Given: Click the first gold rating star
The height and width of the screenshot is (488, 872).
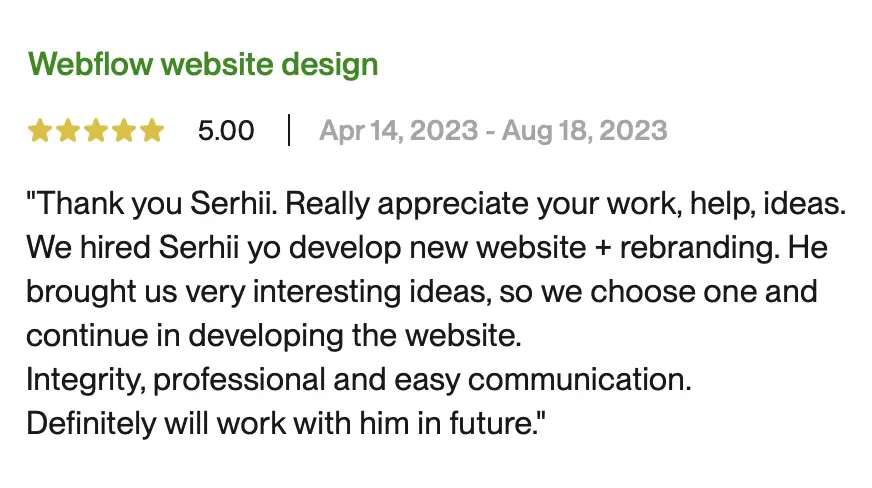Looking at the screenshot, I should point(40,131).
